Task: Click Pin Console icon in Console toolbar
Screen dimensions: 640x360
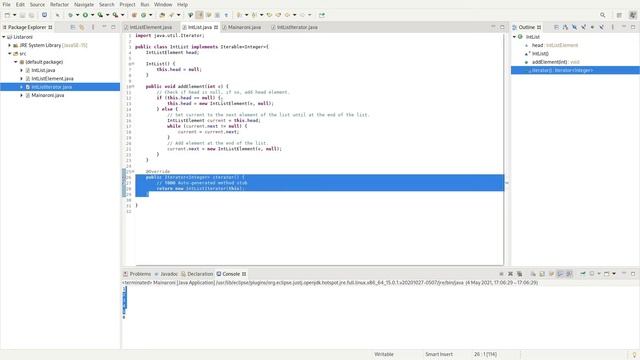Action: [583, 274]
